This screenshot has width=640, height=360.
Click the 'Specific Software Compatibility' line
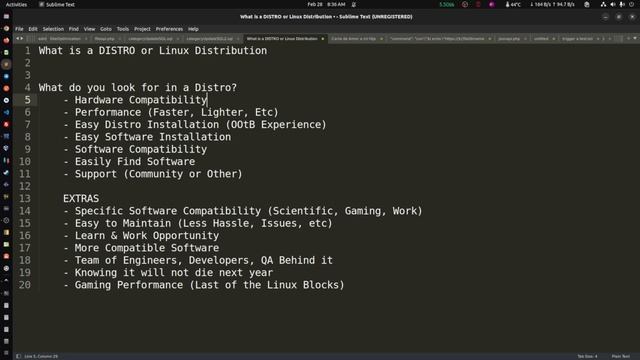click(243, 211)
